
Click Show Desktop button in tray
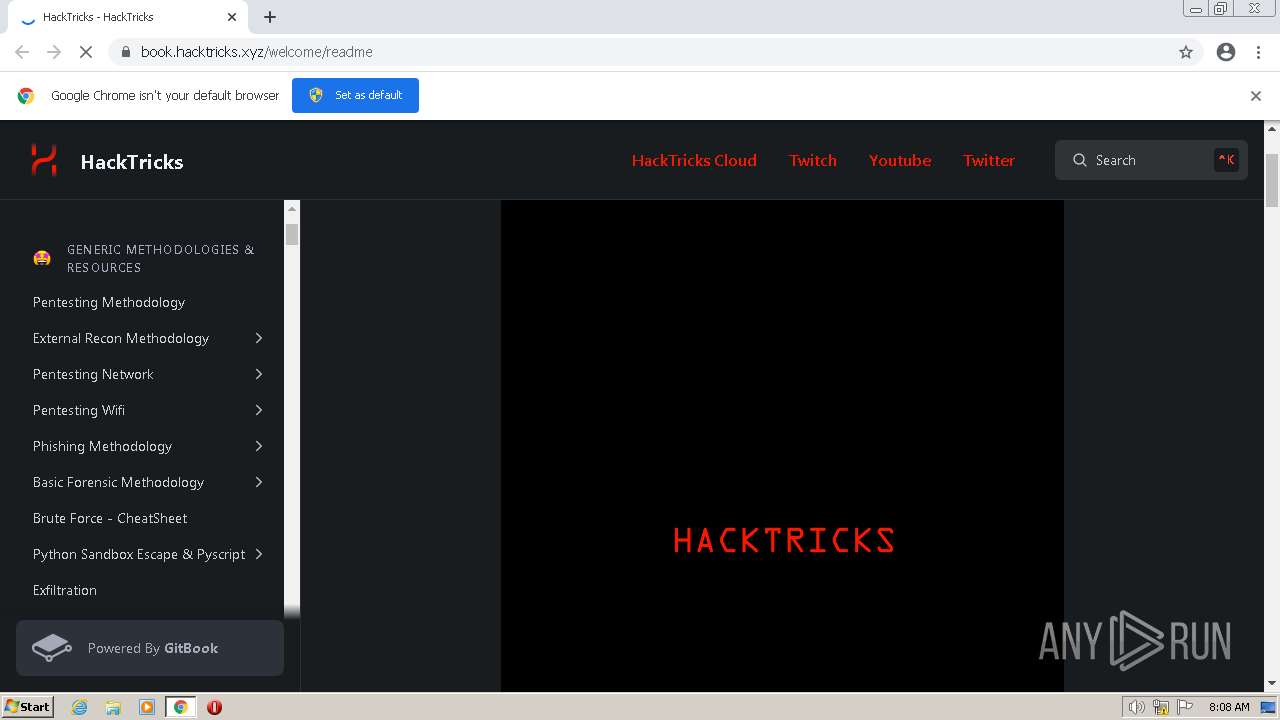[1268, 707]
